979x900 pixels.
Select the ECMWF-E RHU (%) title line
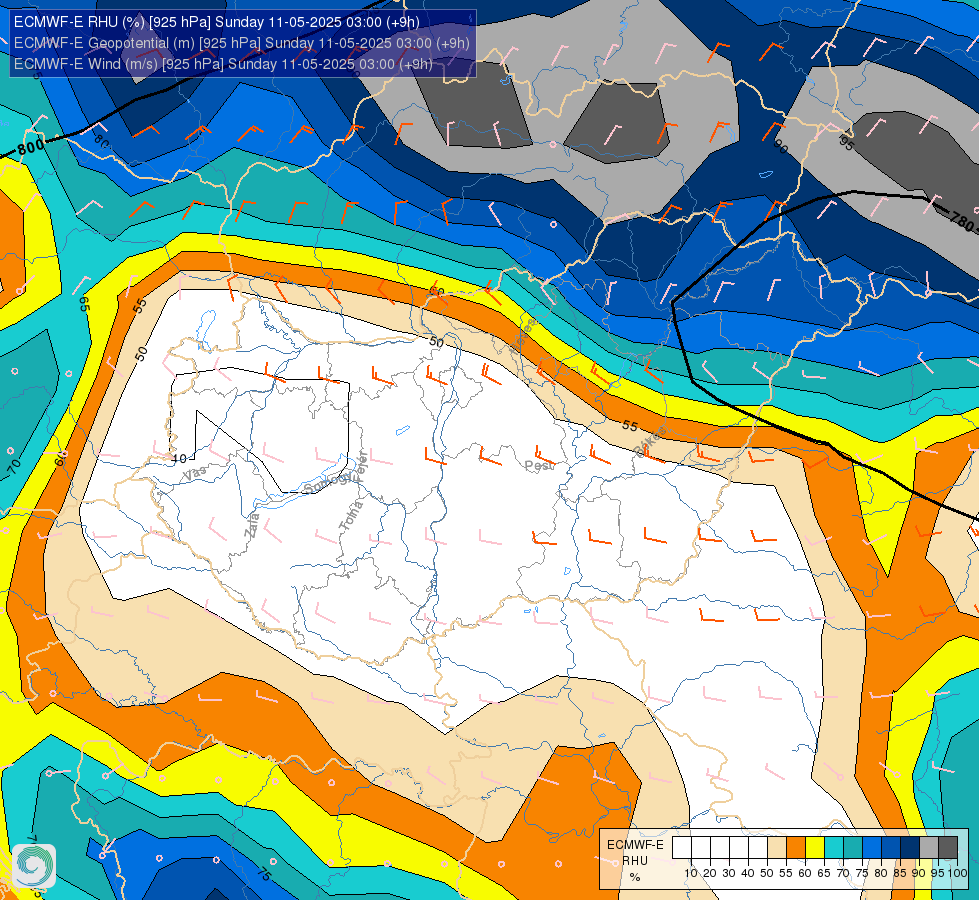pos(216,22)
